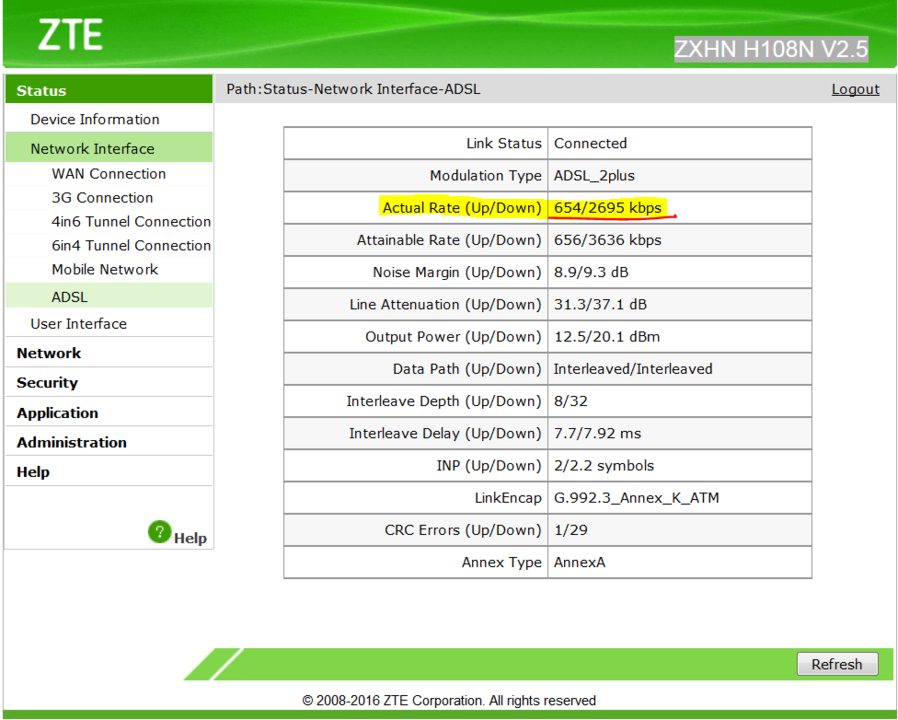Image resolution: width=898 pixels, height=720 pixels.
Task: Click the Actual Rate (Up/Down) label
Action: pos(462,207)
